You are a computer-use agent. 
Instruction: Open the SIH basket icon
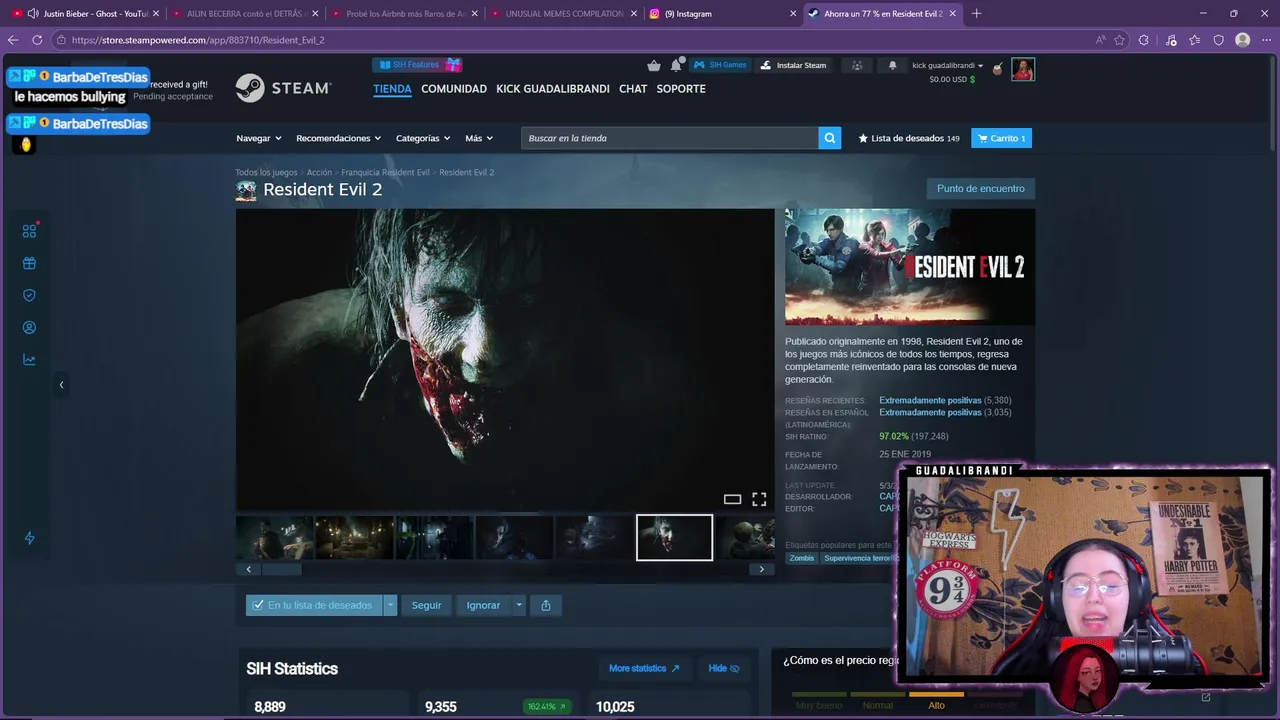click(x=654, y=65)
